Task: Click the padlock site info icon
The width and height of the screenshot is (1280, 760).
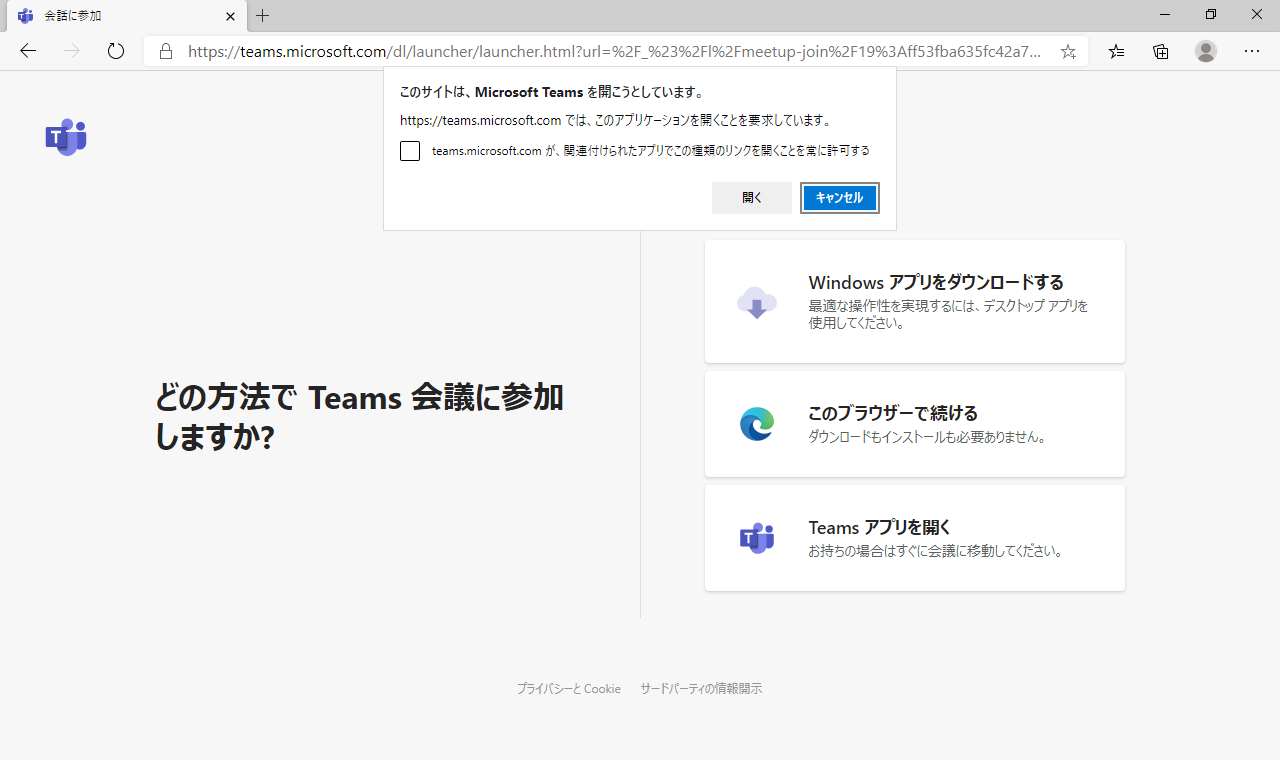Action: [x=166, y=51]
